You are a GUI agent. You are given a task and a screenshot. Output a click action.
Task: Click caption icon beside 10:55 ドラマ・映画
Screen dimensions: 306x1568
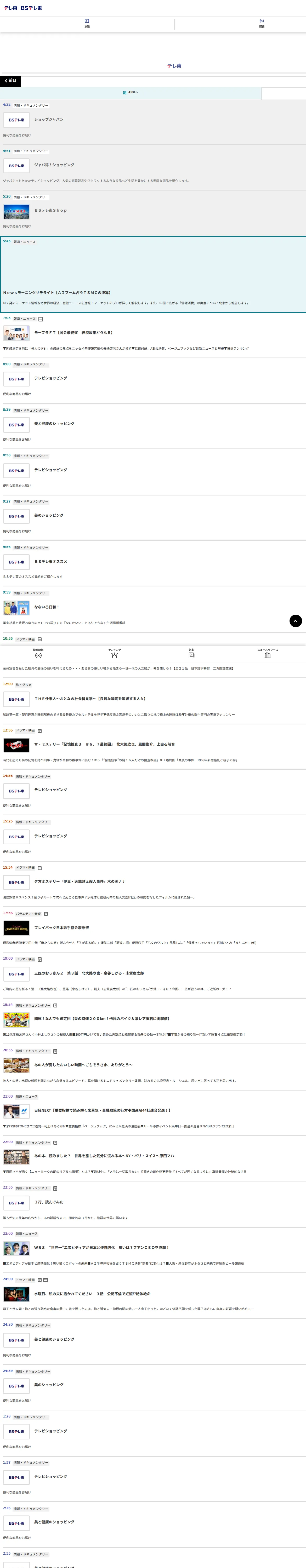pyautogui.click(x=39, y=639)
